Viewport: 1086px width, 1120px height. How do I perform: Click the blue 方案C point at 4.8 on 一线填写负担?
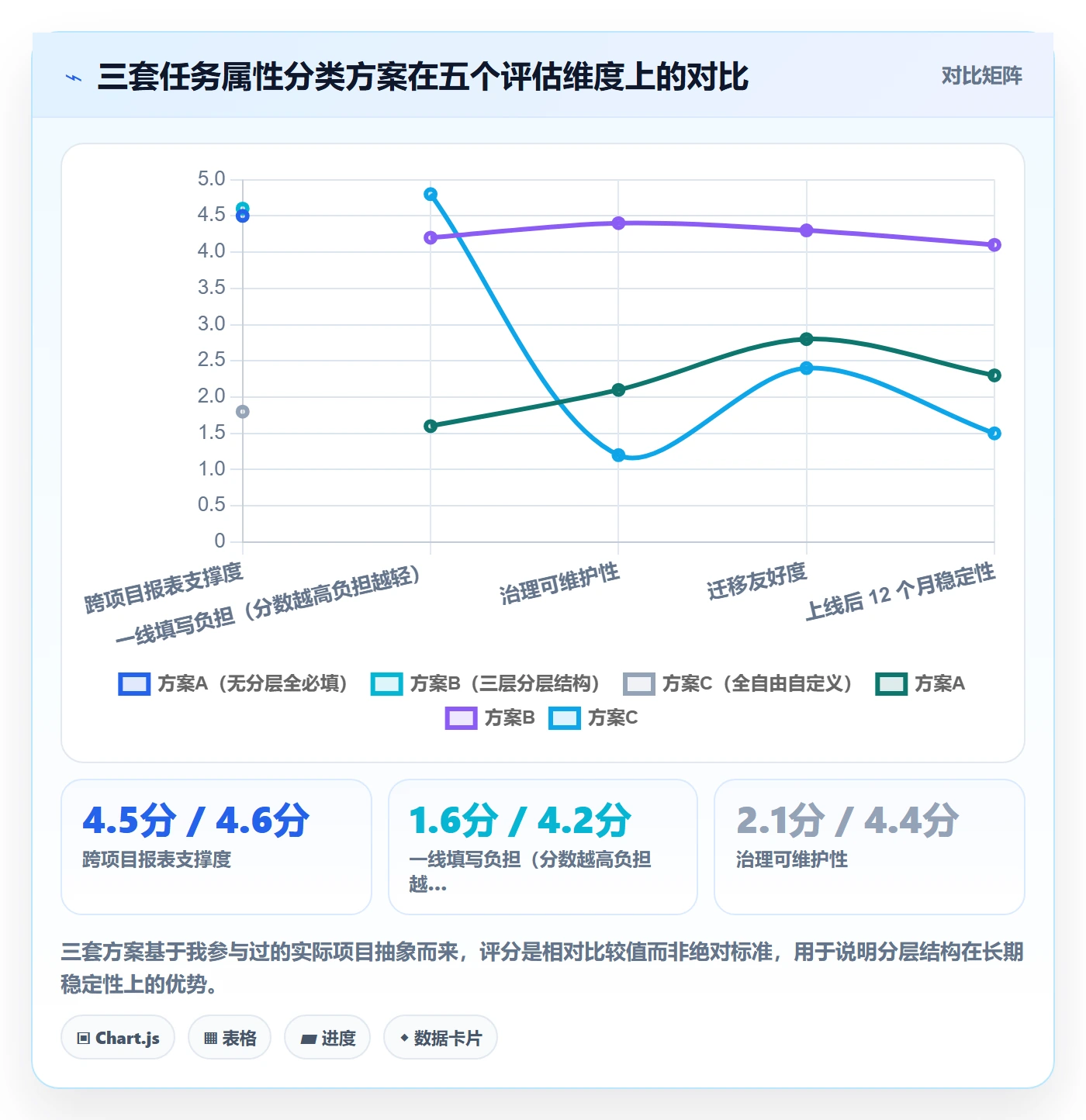coord(431,195)
